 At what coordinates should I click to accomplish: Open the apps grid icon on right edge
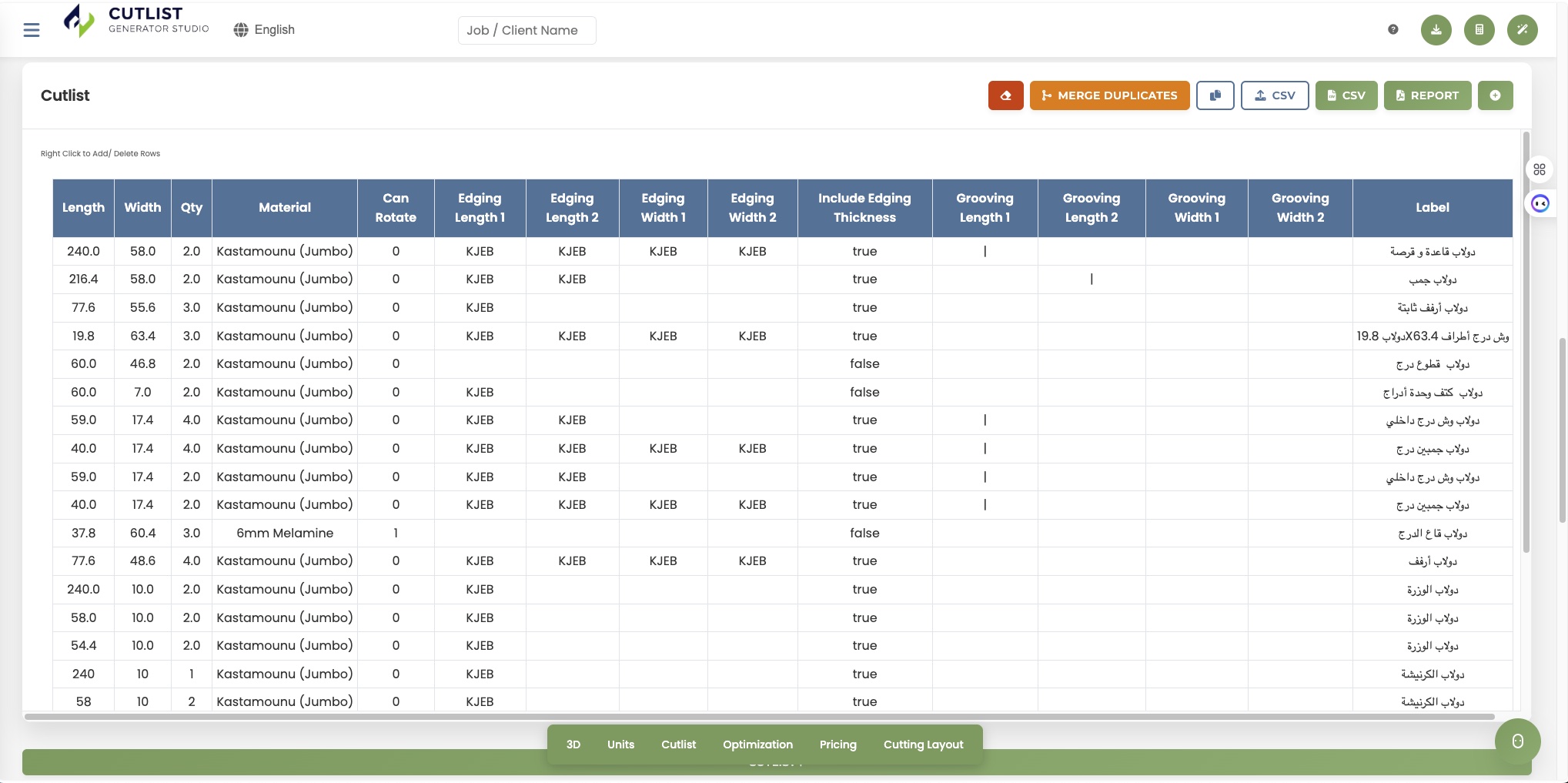tap(1540, 169)
